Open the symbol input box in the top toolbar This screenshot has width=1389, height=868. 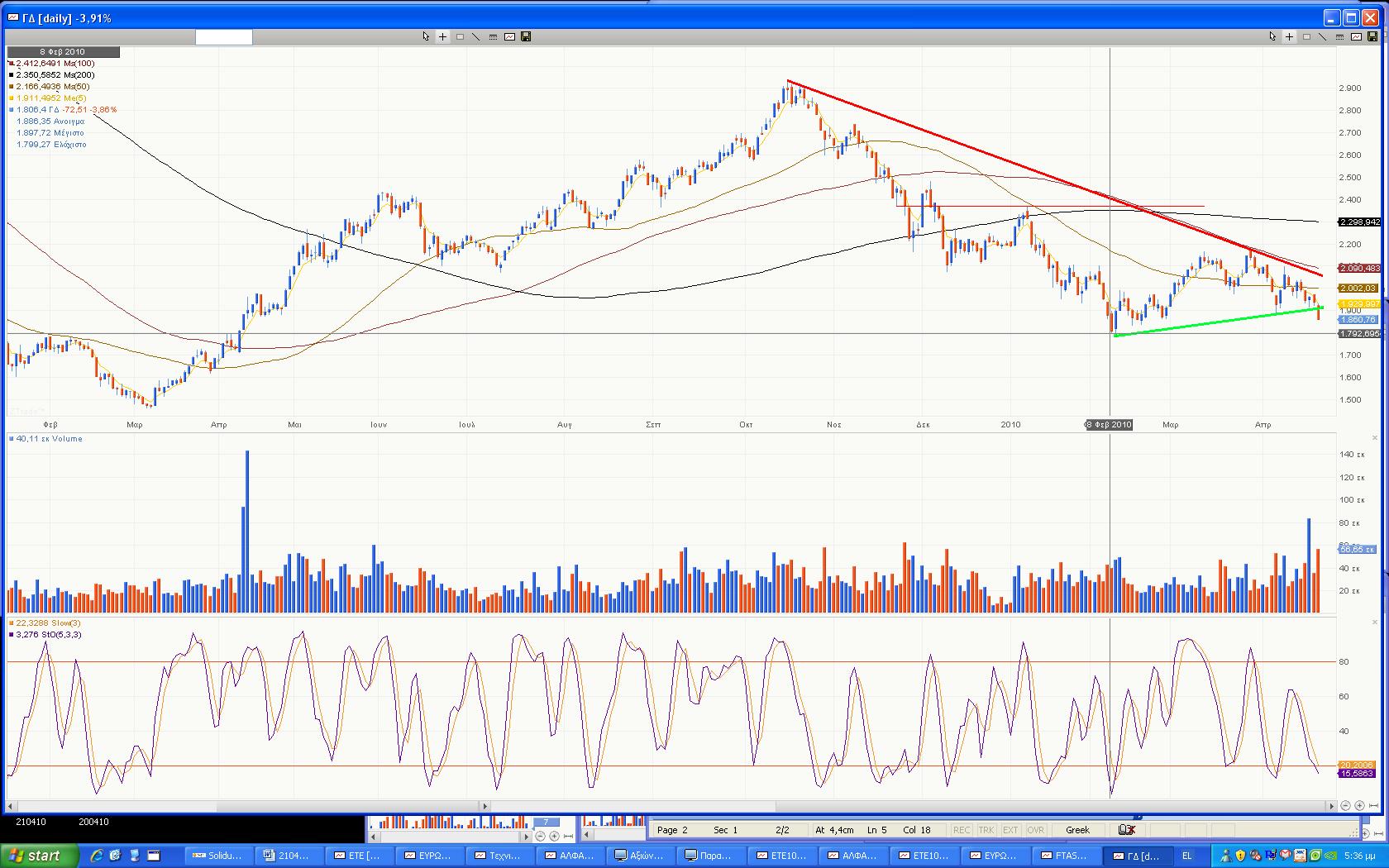coord(223,36)
